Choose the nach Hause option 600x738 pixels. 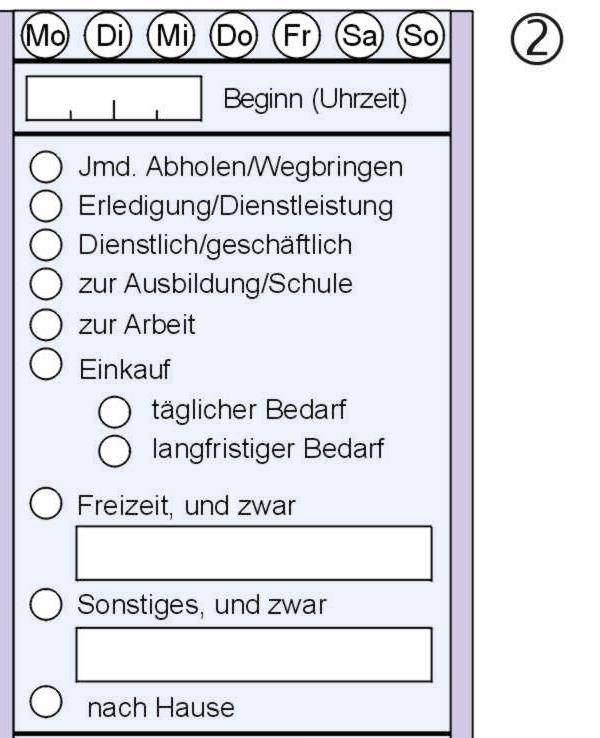pyautogui.click(x=46, y=702)
